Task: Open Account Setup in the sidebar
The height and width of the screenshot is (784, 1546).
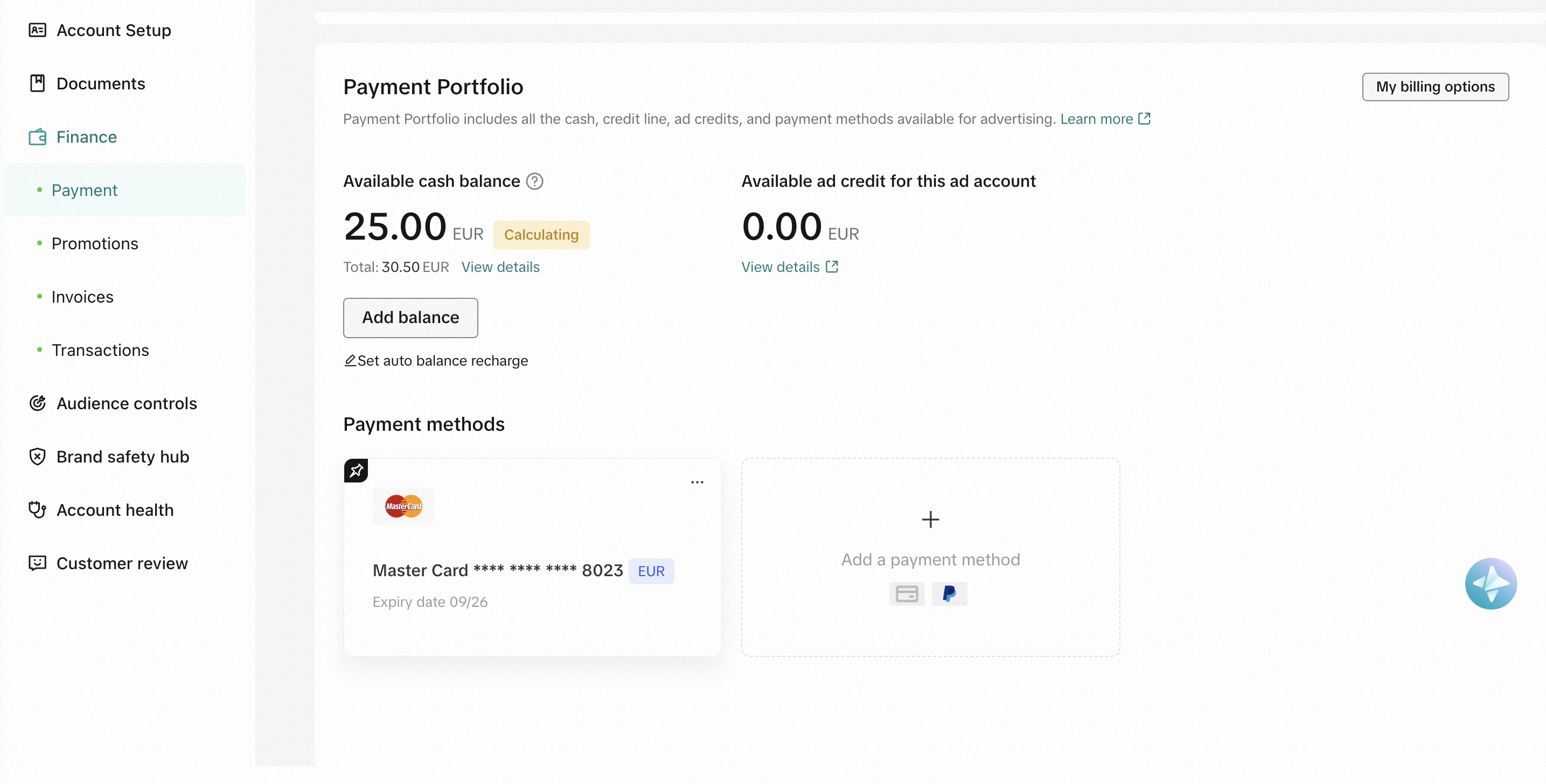Action: tap(114, 31)
